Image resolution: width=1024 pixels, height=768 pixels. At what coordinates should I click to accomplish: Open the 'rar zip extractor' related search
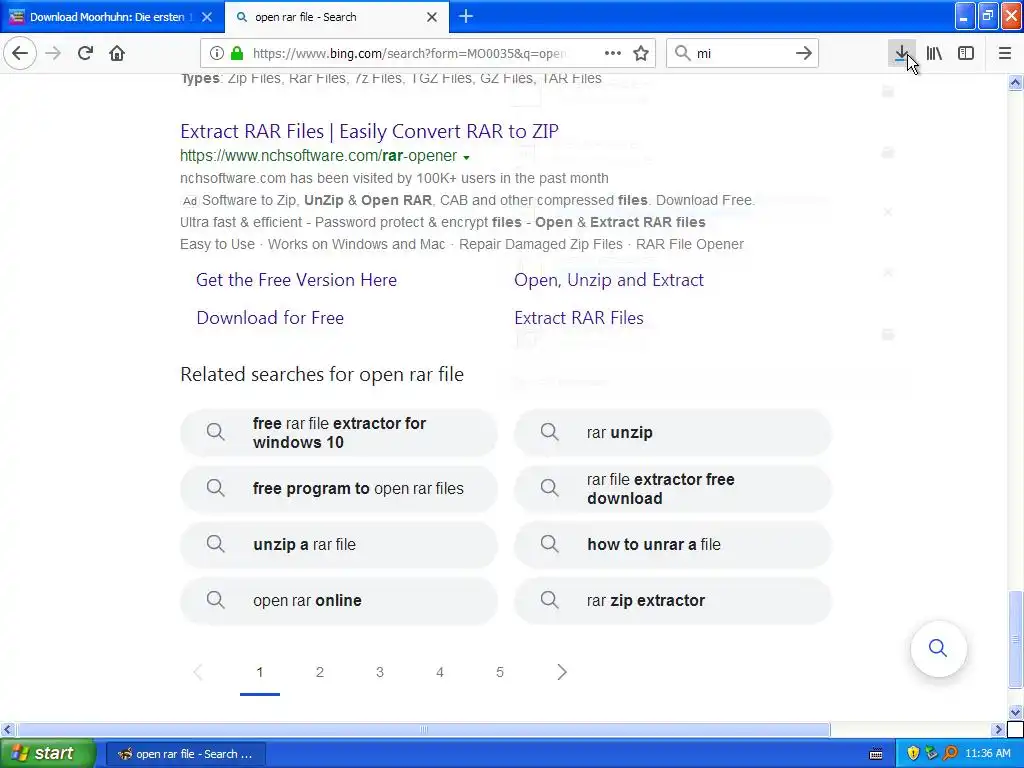(673, 601)
